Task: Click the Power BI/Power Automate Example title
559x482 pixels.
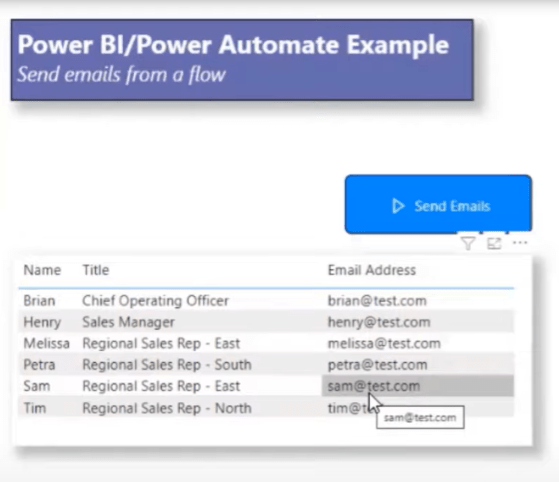Action: point(233,45)
